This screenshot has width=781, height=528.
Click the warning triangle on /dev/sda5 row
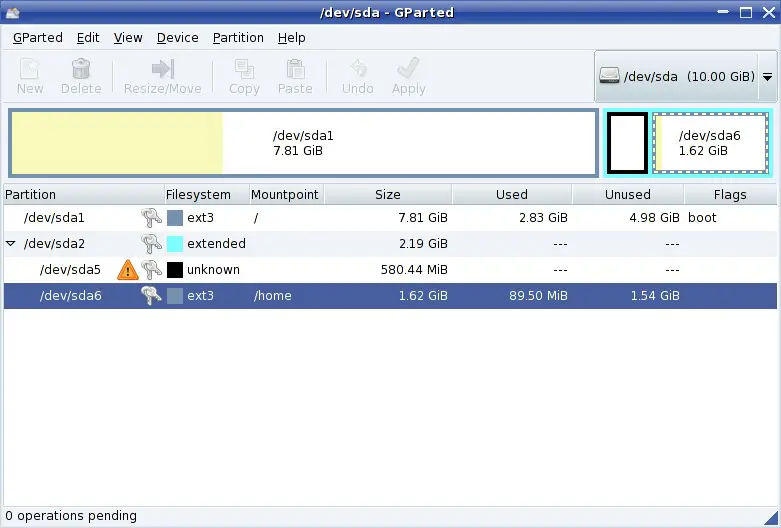128,269
